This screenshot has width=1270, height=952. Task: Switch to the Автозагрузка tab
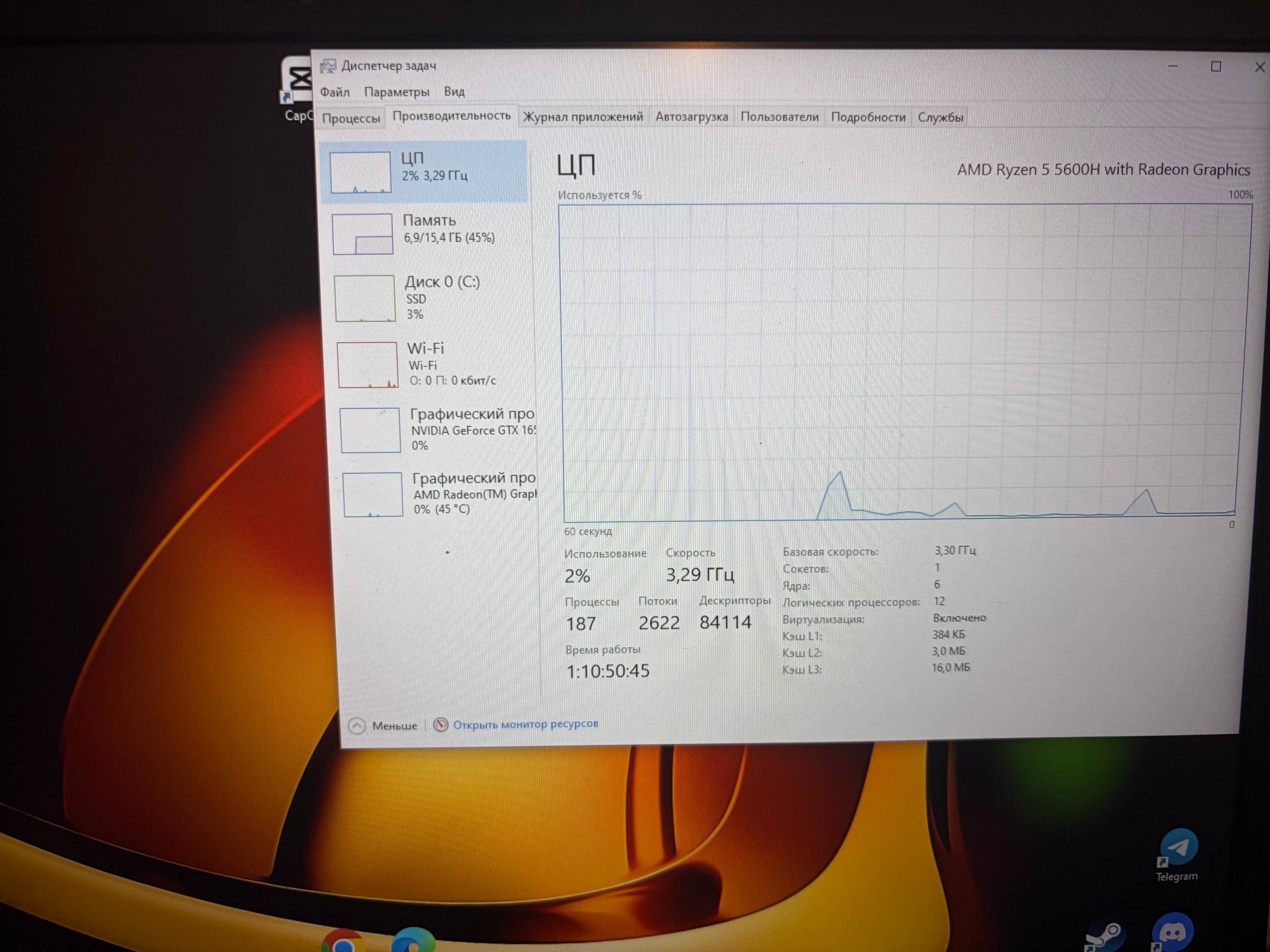[691, 117]
